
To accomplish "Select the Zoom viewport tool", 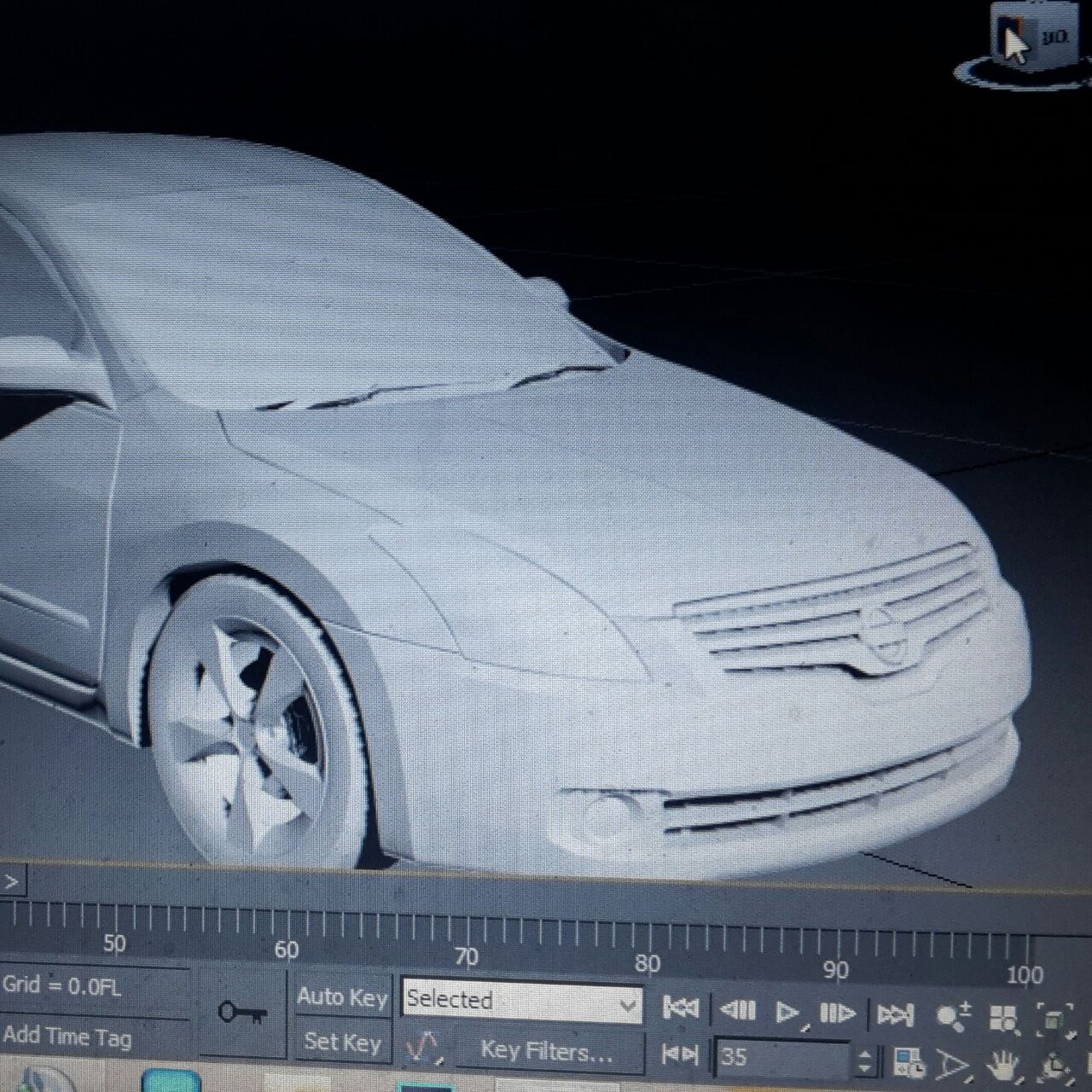I will point(952,1017).
